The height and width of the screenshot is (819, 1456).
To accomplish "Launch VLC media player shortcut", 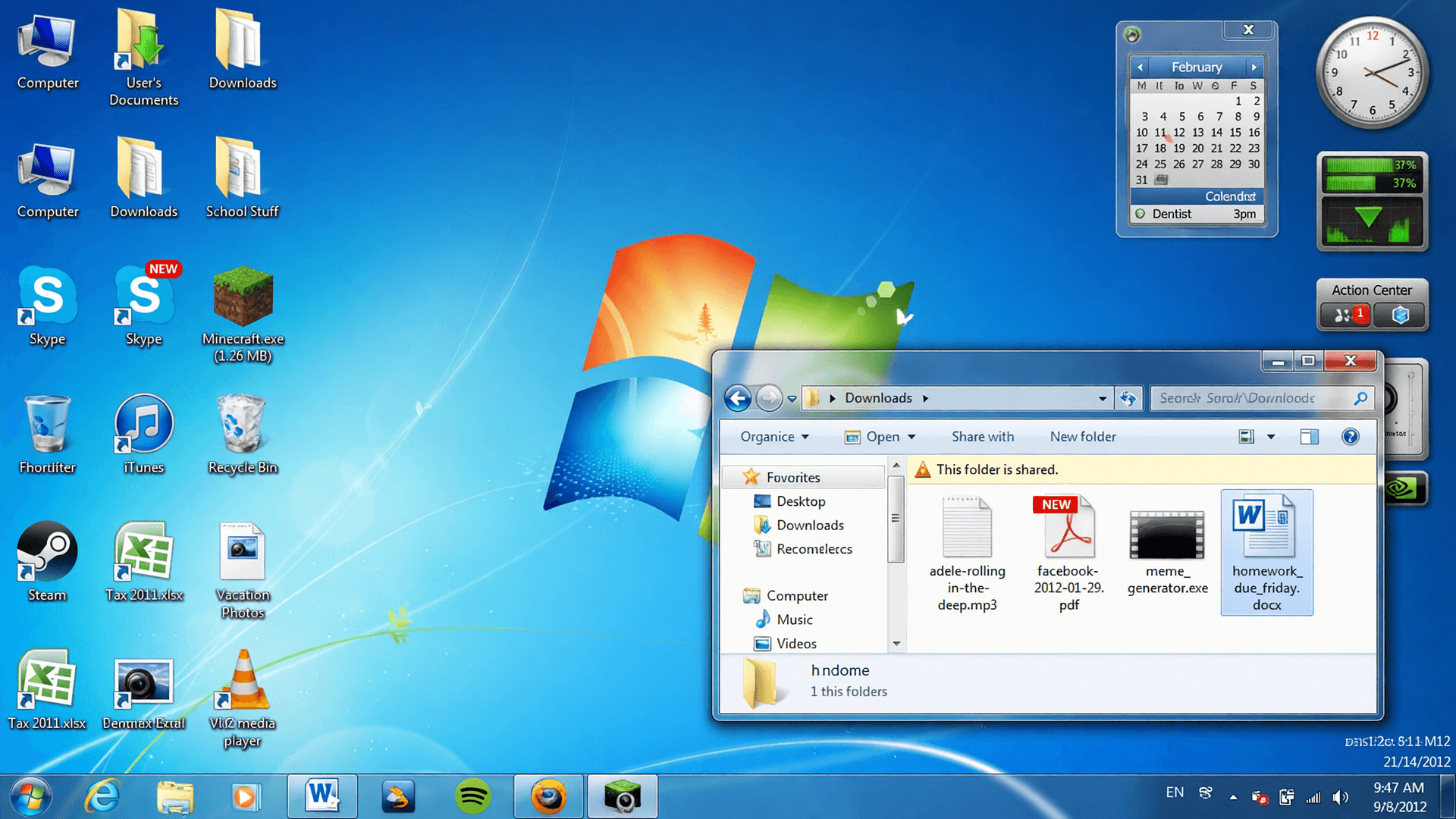I will click(243, 699).
